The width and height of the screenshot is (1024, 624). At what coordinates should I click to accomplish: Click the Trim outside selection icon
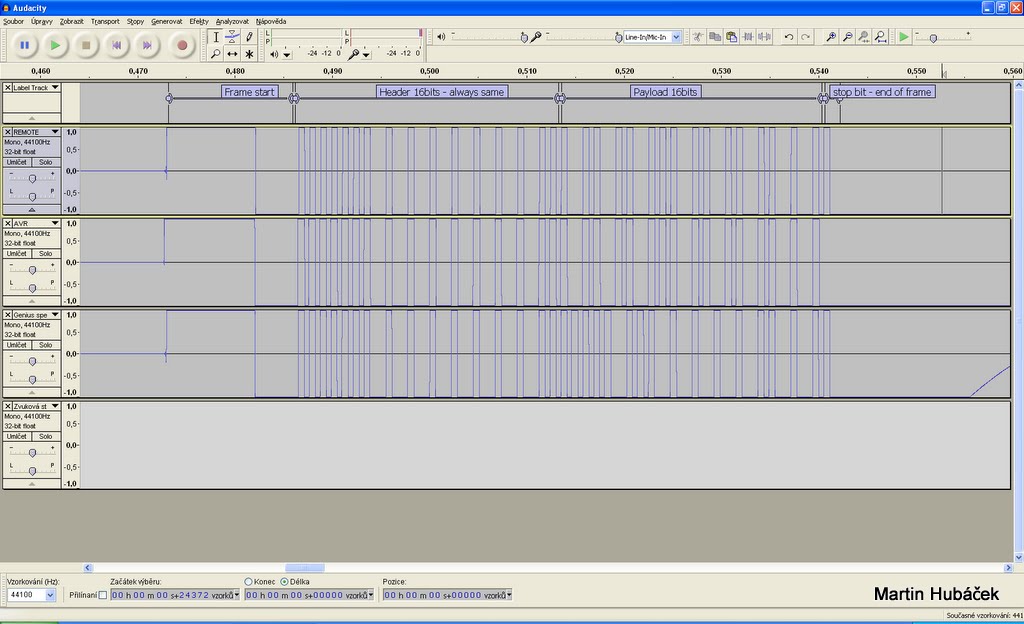[x=748, y=37]
